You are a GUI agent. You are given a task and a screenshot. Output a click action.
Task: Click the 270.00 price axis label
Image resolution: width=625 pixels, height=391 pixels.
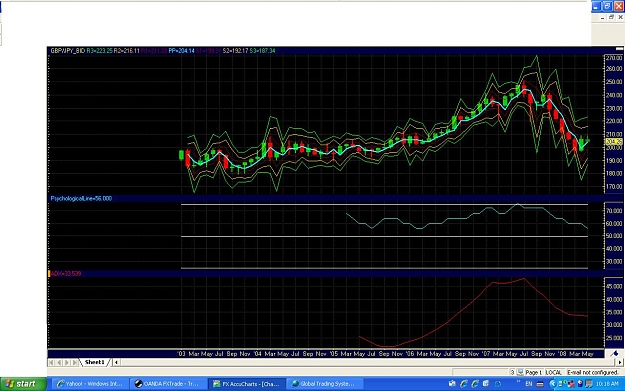pos(614,58)
